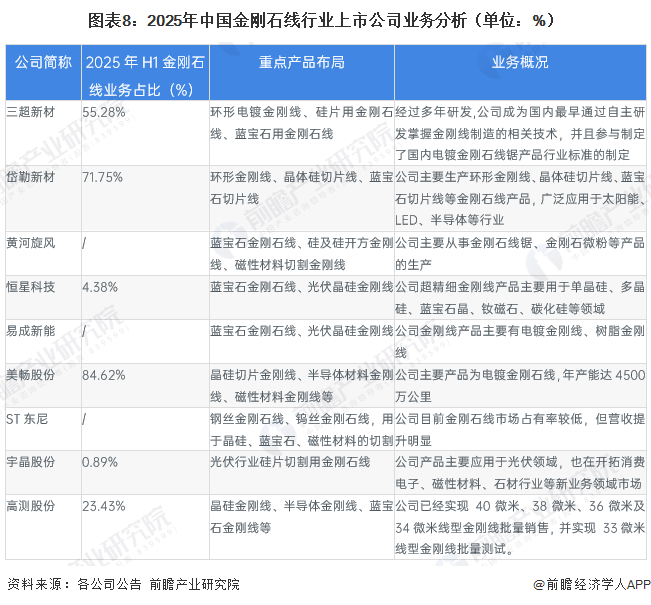
Task: Click ST 东尼 product cell '钢丝金刚石线、钨丝金刚石线'
Action: [290, 419]
